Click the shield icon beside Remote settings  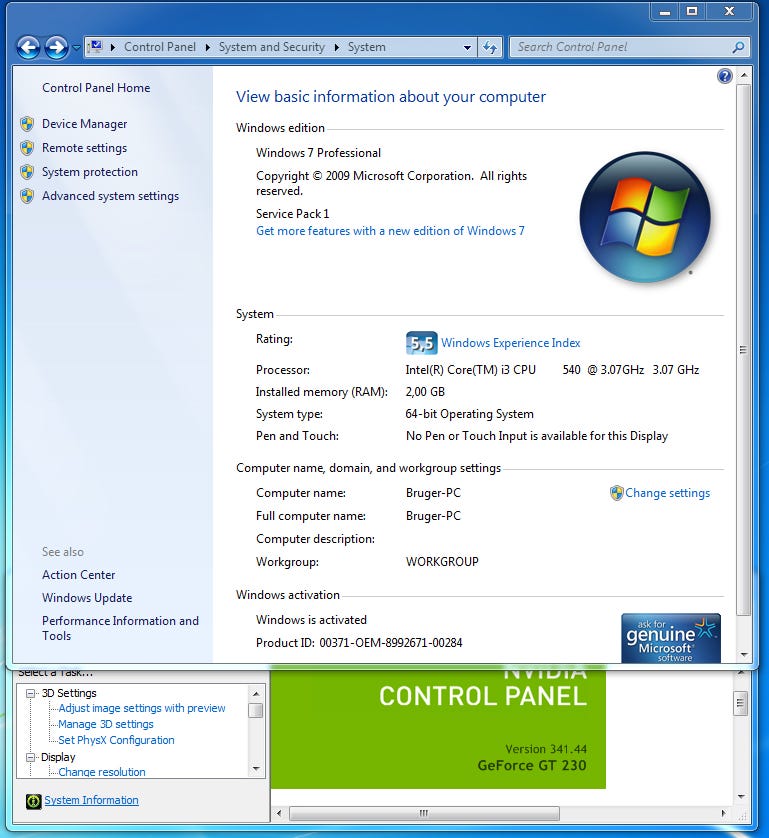click(27, 148)
